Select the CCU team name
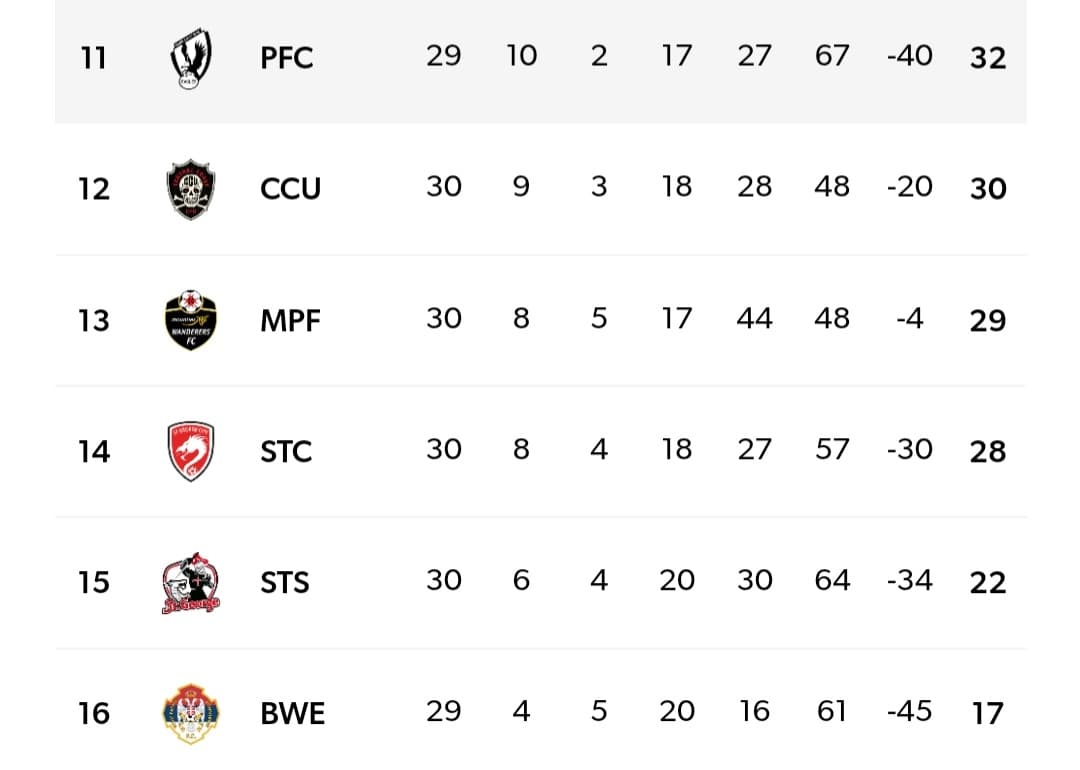This screenshot has width=1080, height=770. (290, 189)
